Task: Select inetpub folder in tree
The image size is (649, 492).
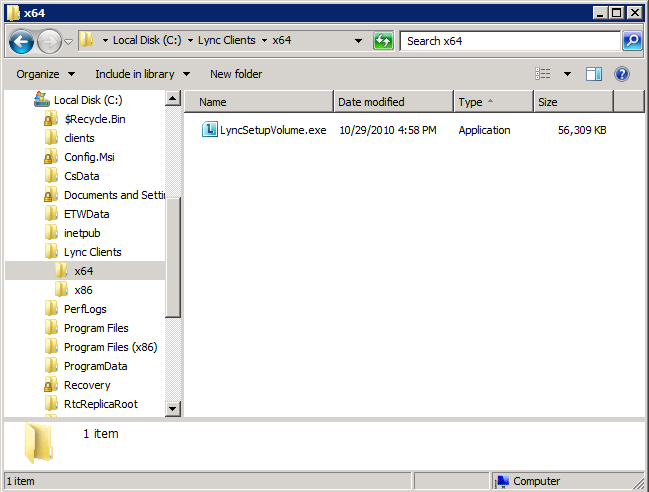Action: (82, 233)
